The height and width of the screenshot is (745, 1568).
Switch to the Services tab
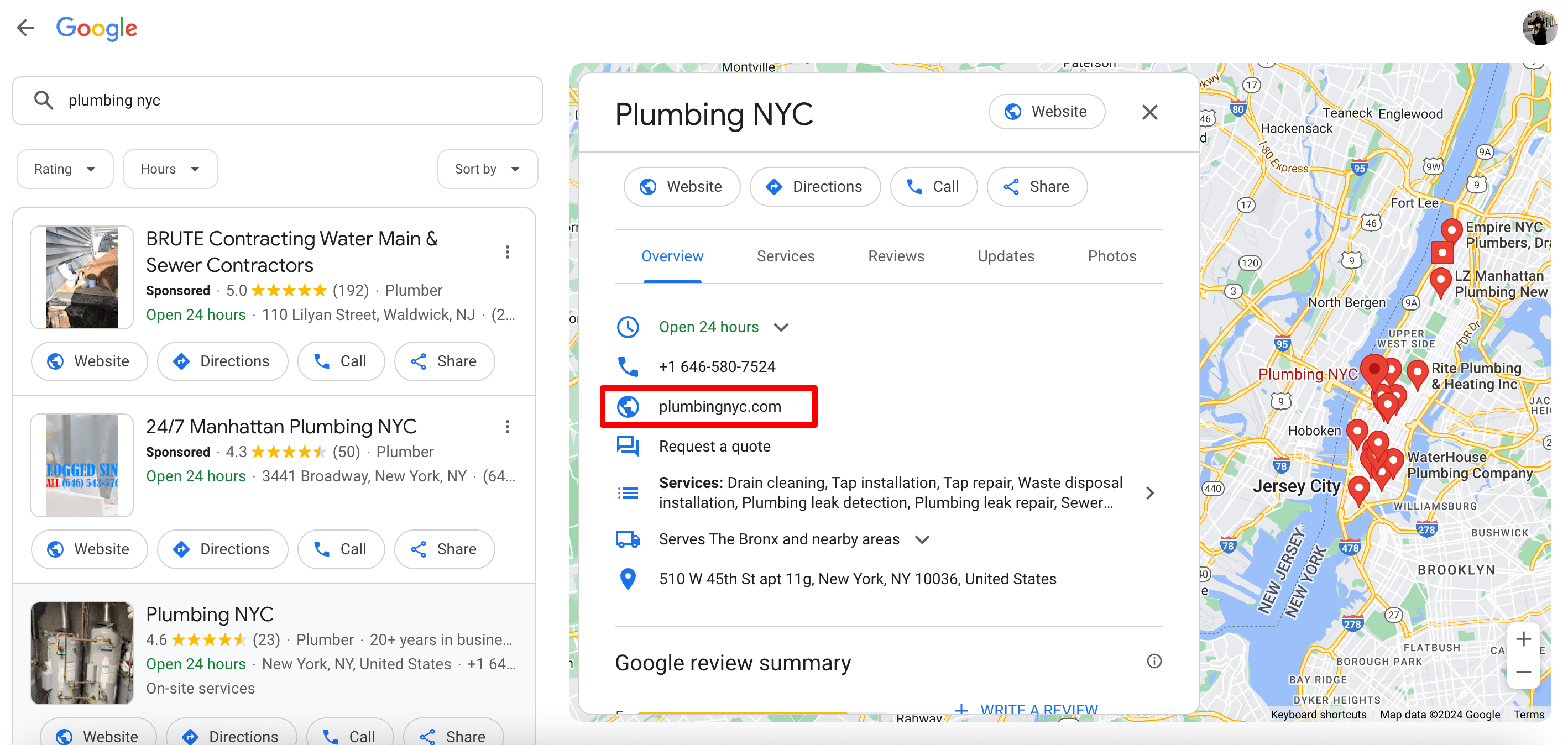(785, 256)
